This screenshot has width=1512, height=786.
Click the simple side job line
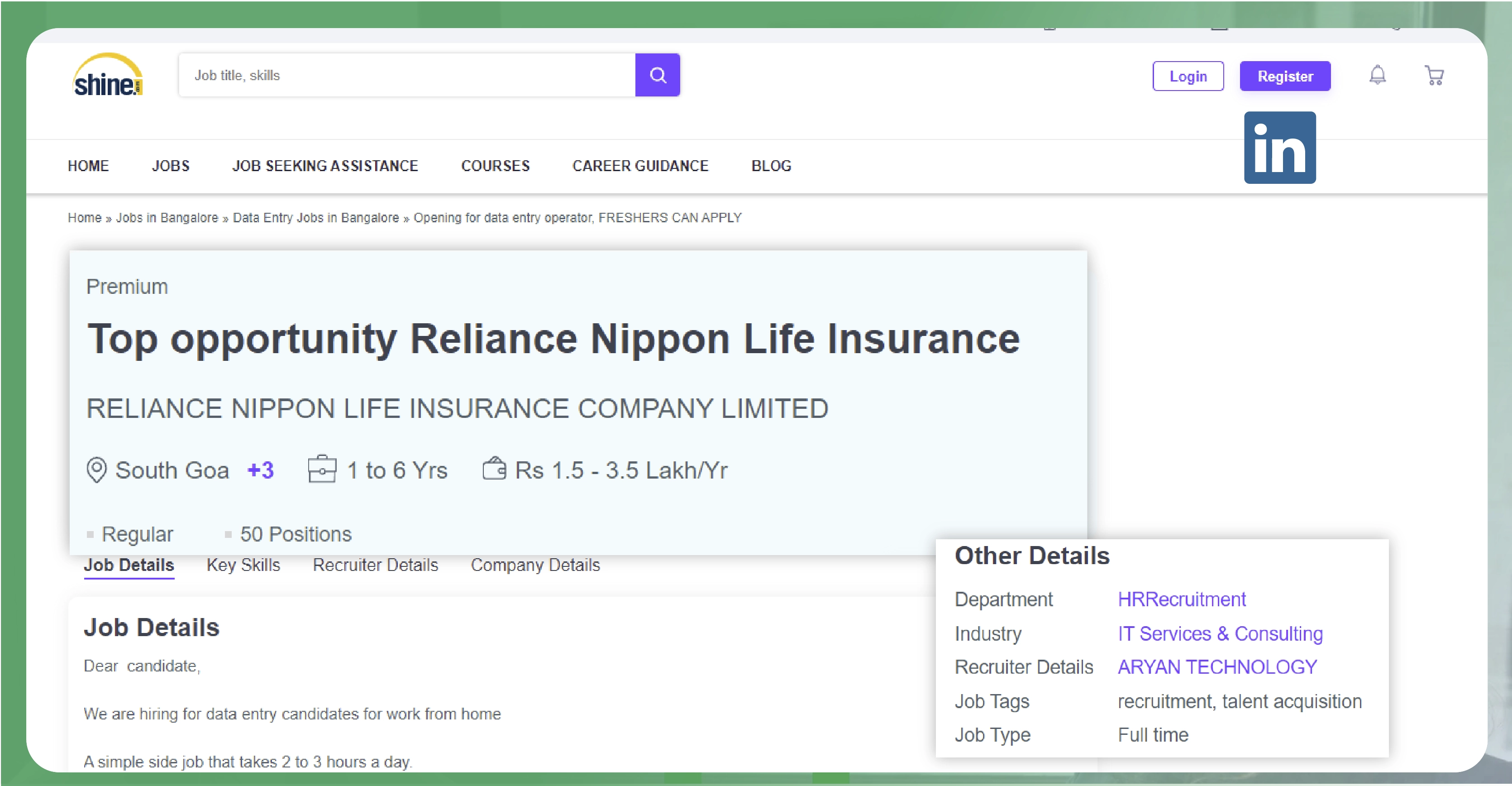click(248, 762)
